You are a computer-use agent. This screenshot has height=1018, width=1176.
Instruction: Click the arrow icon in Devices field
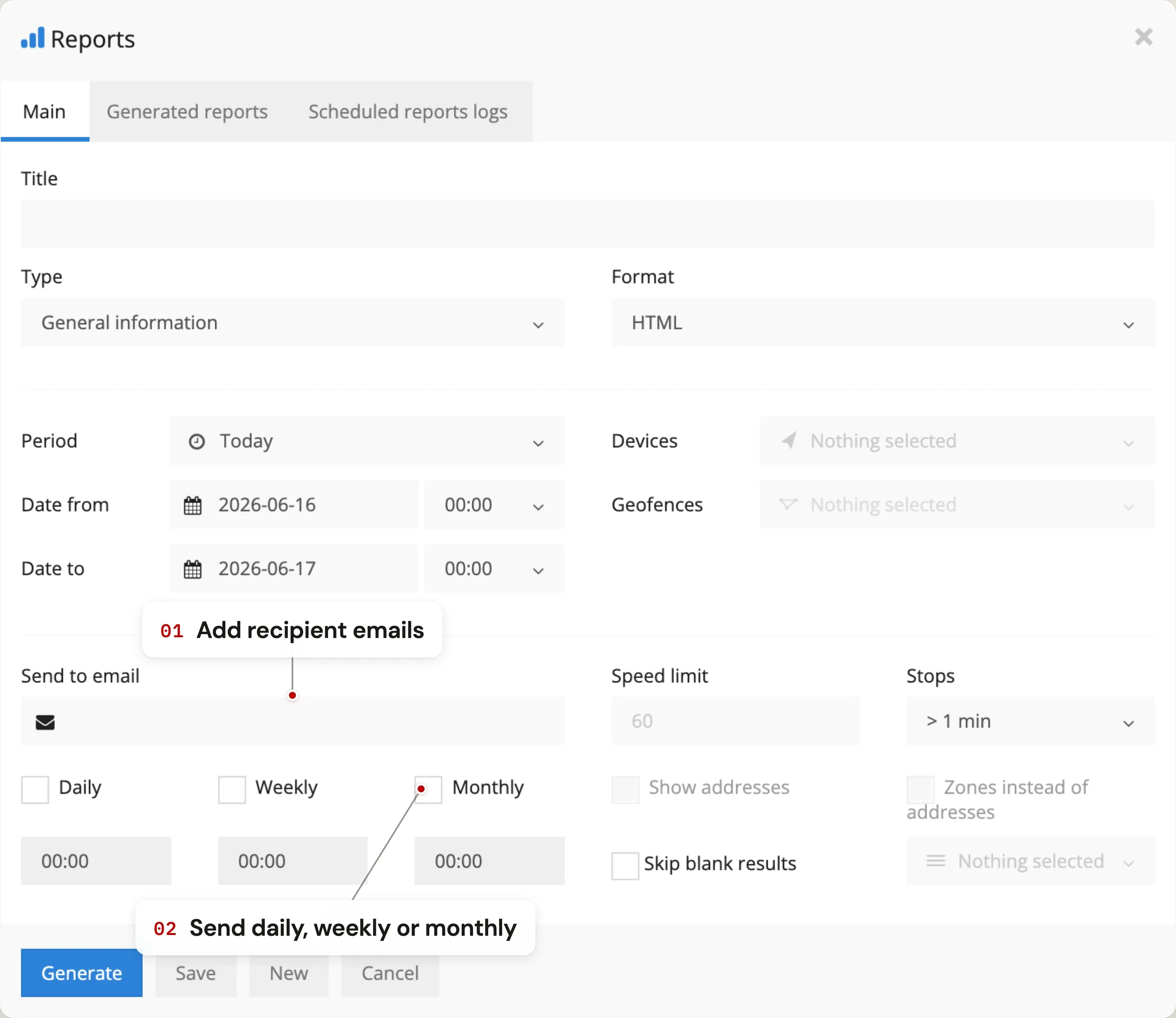789,440
